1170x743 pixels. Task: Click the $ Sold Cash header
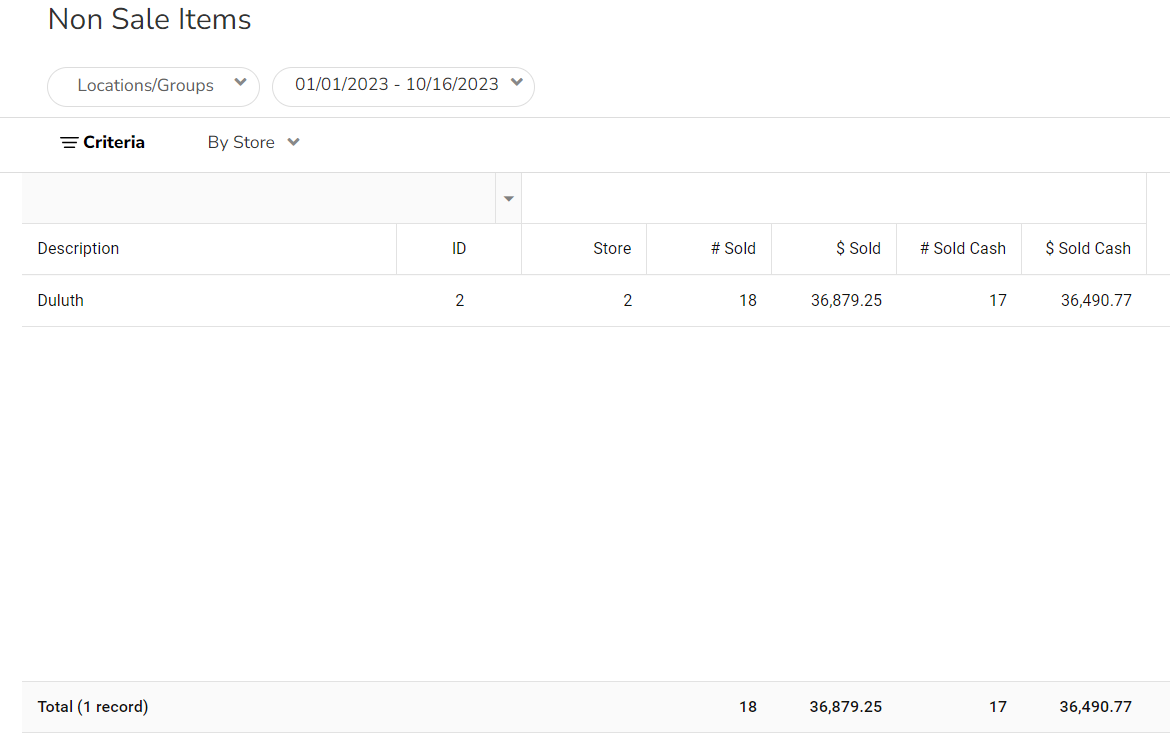point(1087,249)
